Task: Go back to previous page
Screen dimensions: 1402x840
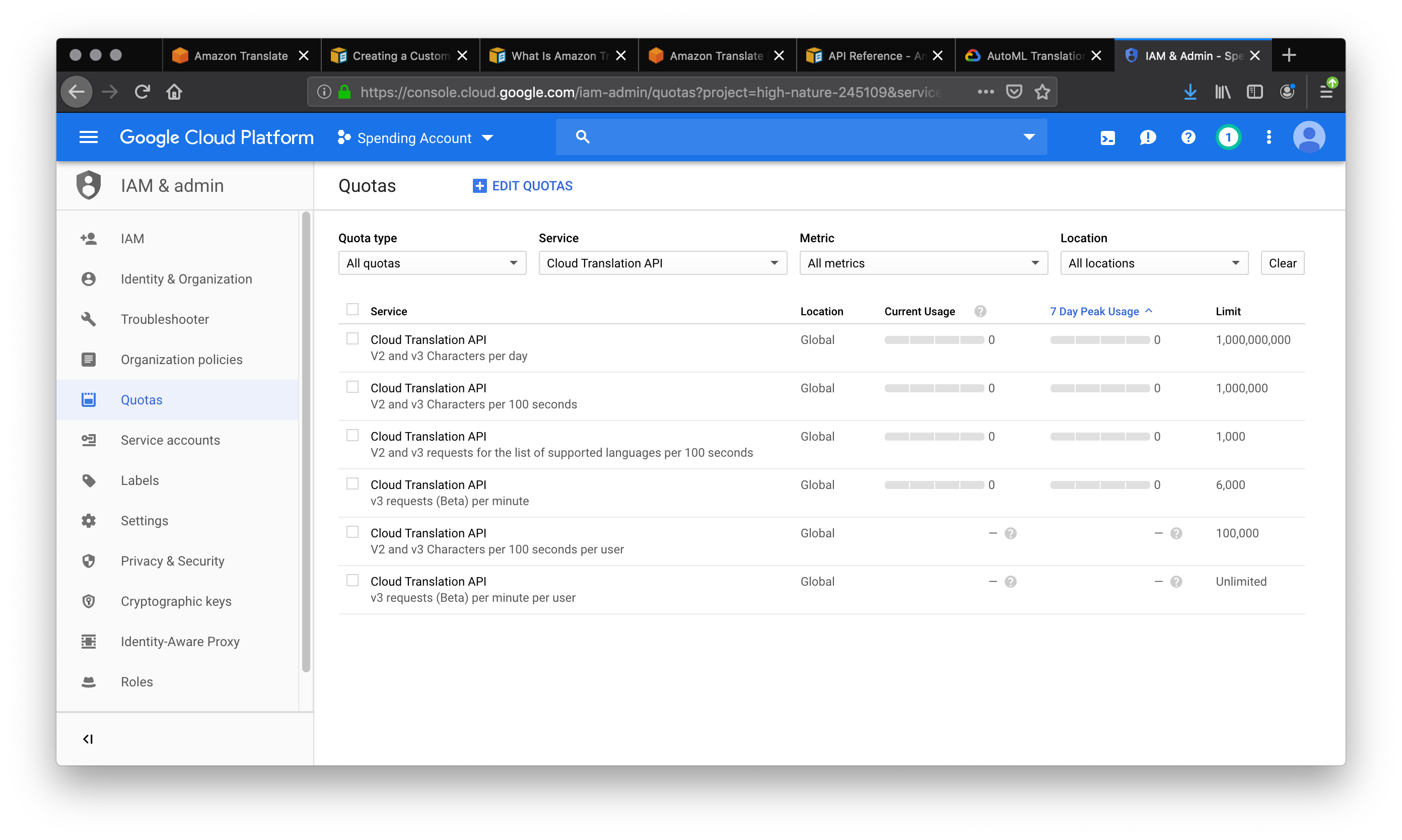Action: point(77,92)
